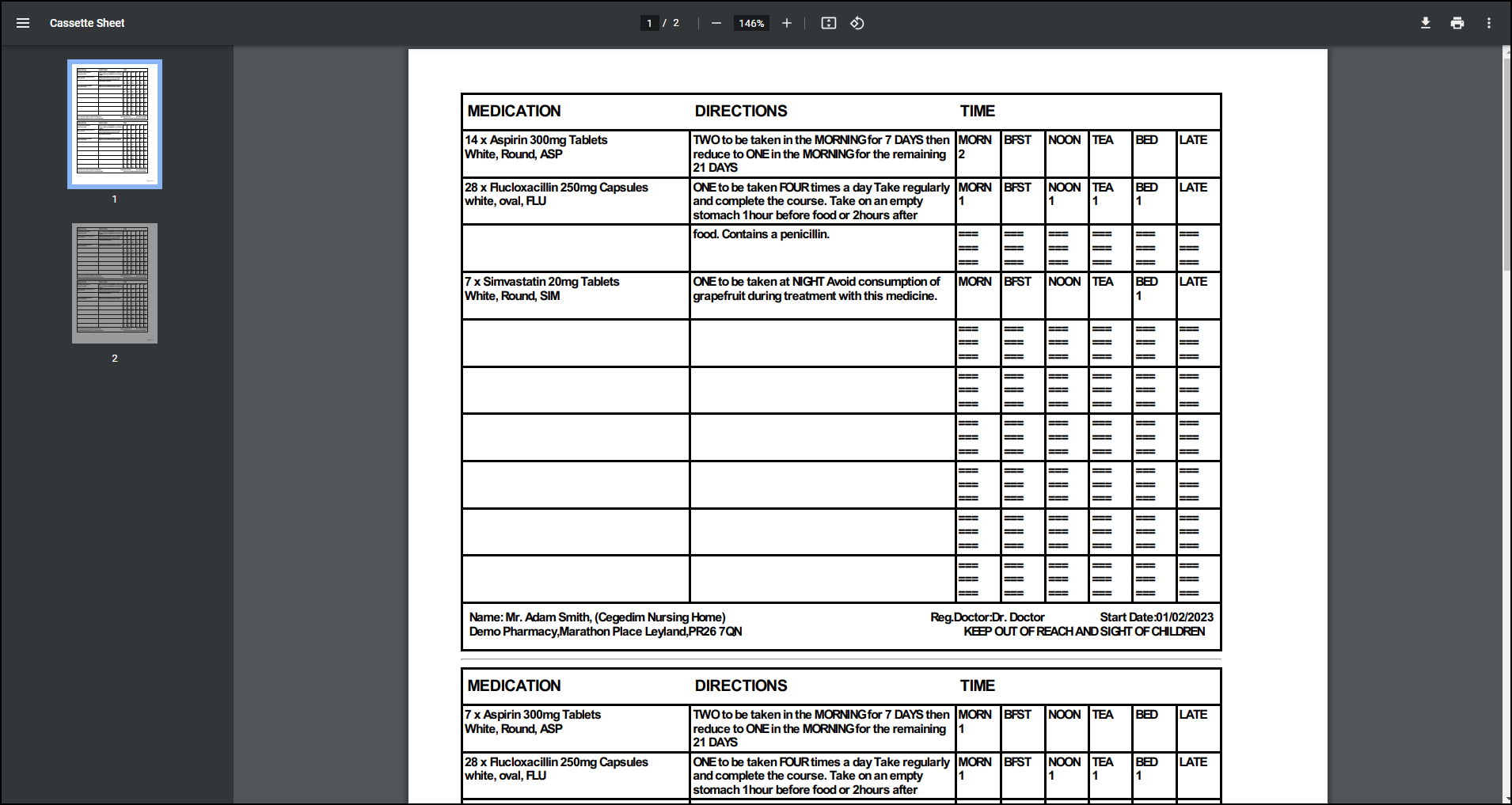Open the page 2 thumbnail
The width and height of the screenshot is (1512, 805).
click(115, 283)
